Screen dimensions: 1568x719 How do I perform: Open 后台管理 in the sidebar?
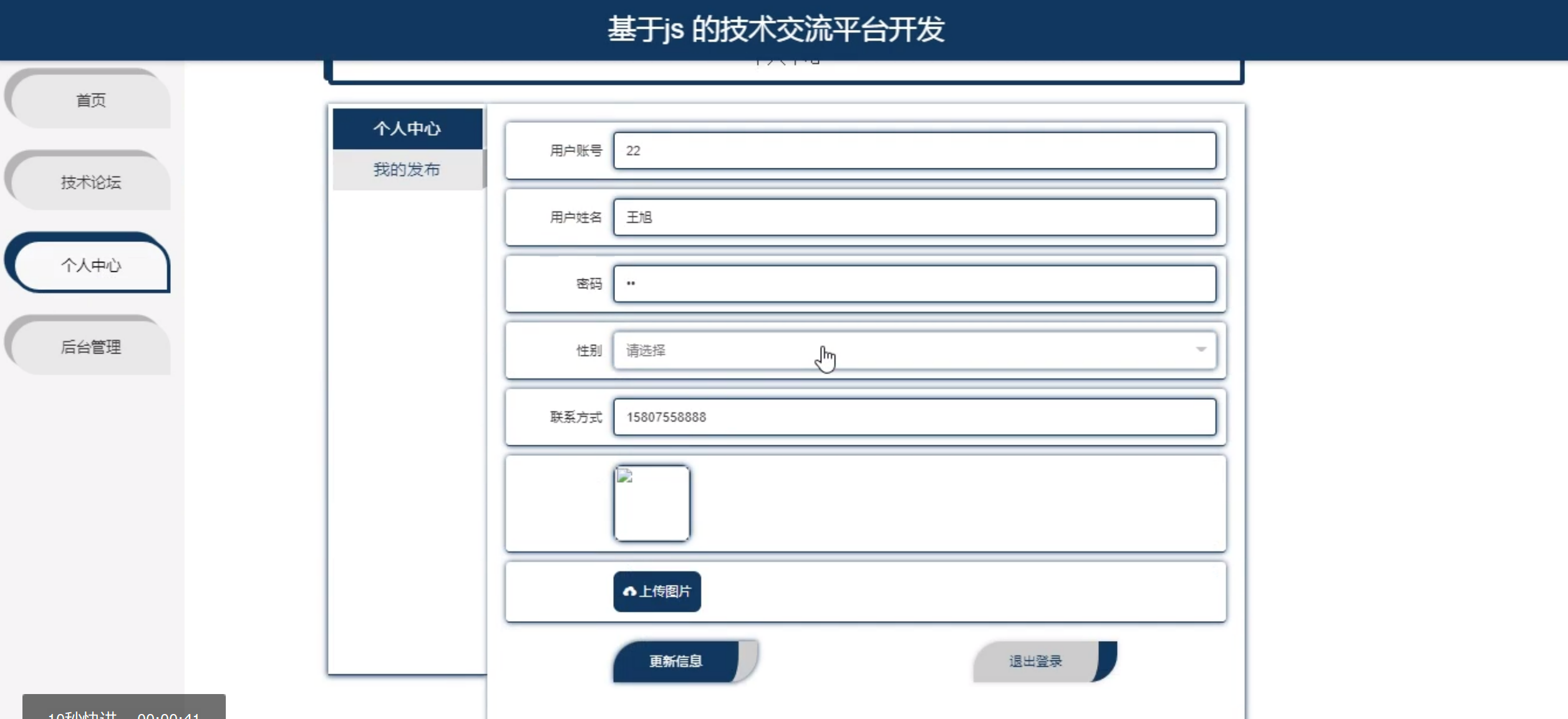point(90,347)
